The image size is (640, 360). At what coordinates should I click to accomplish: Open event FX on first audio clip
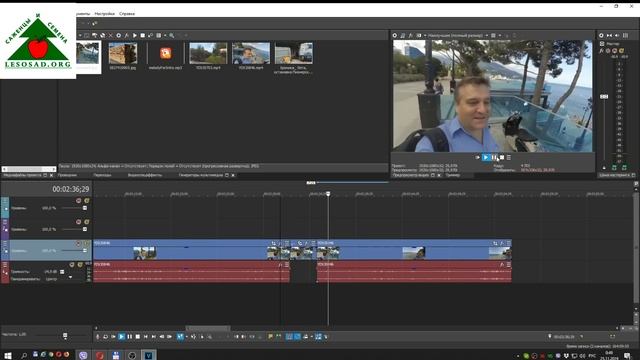(x=280, y=265)
